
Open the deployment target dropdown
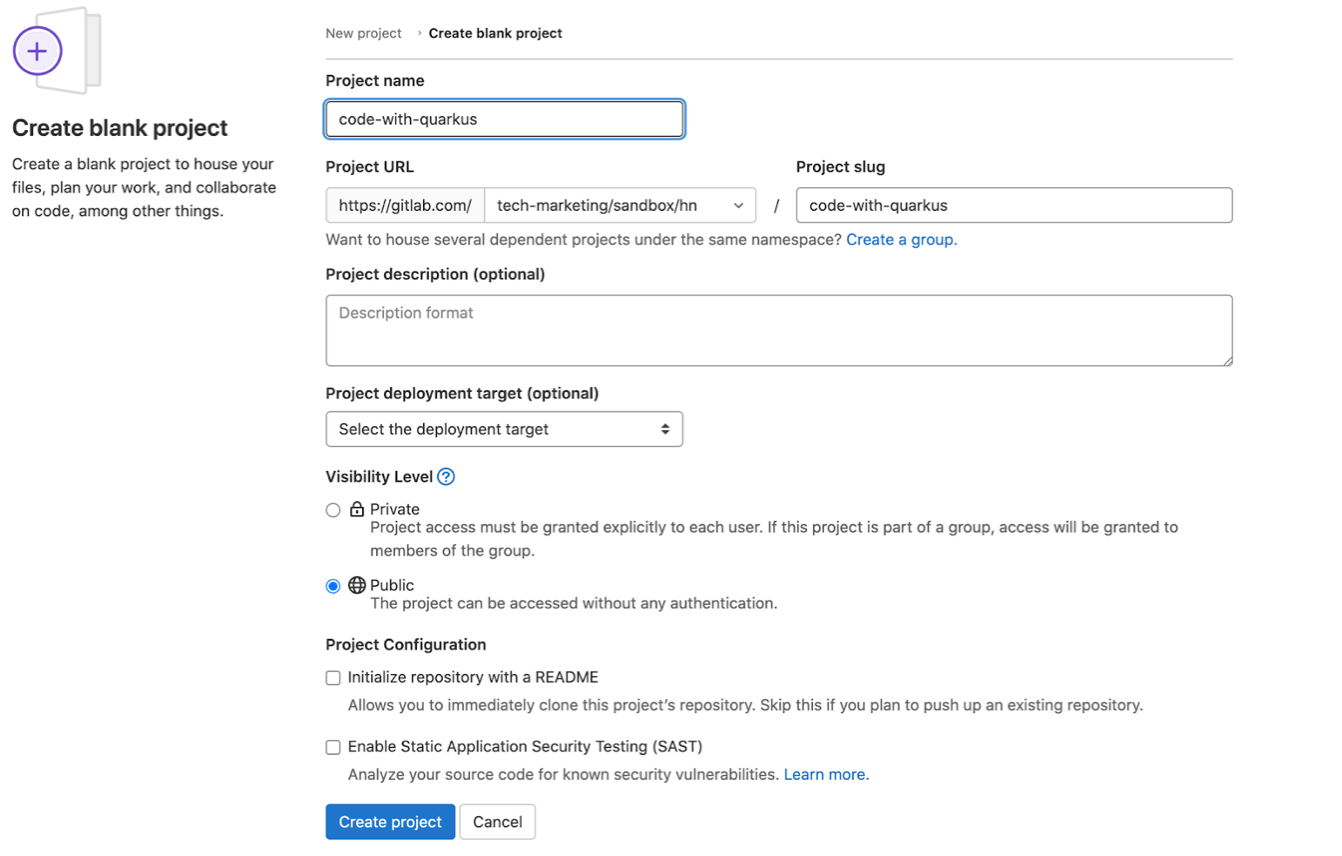(504, 429)
